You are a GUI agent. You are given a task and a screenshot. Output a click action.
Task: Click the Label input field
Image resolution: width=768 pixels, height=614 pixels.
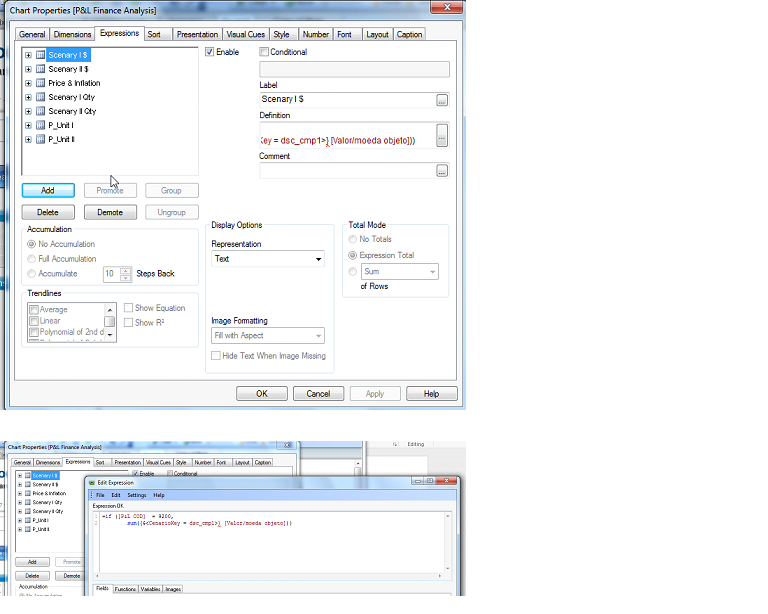(348, 99)
